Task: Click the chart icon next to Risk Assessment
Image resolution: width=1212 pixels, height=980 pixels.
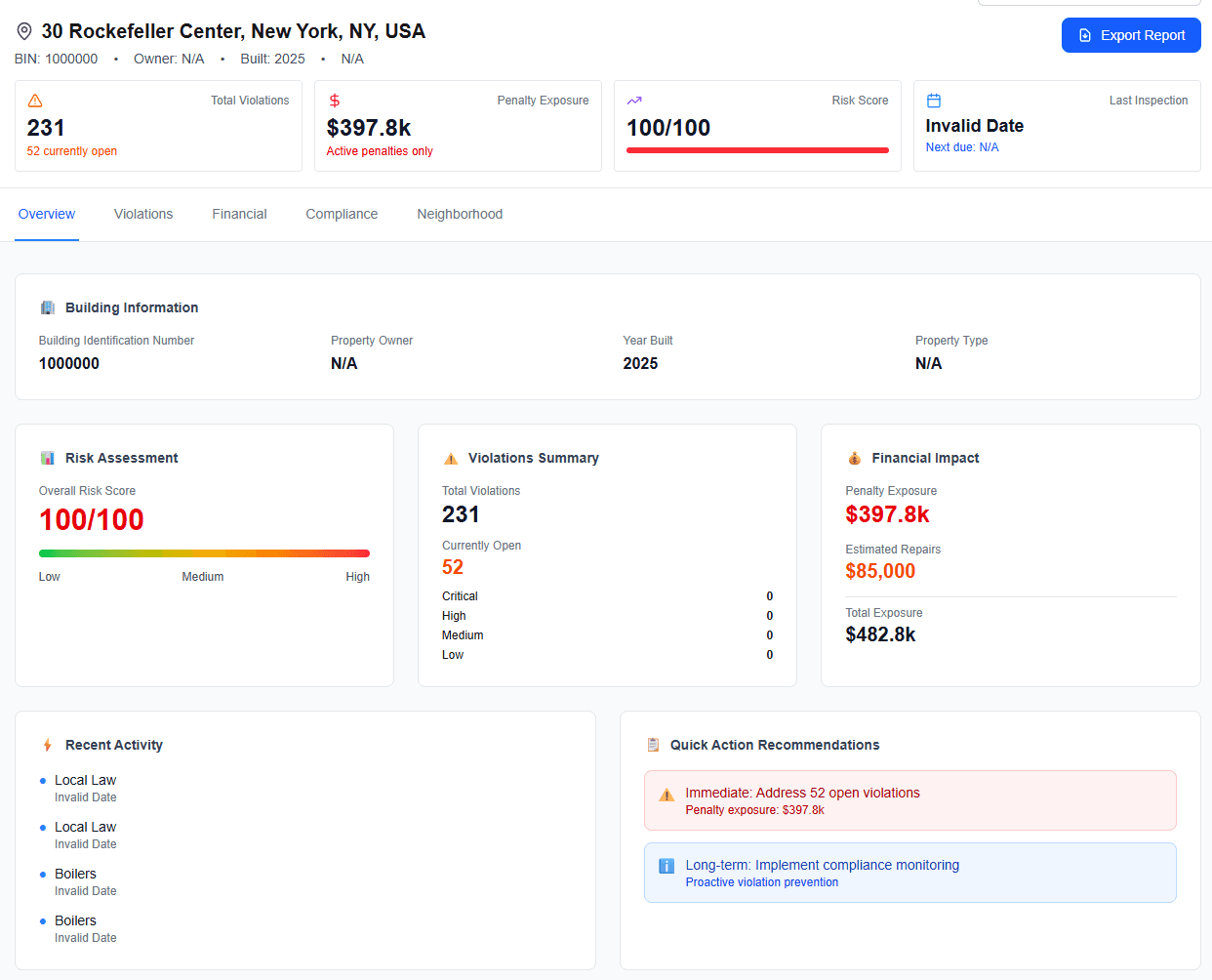Action: [x=48, y=458]
